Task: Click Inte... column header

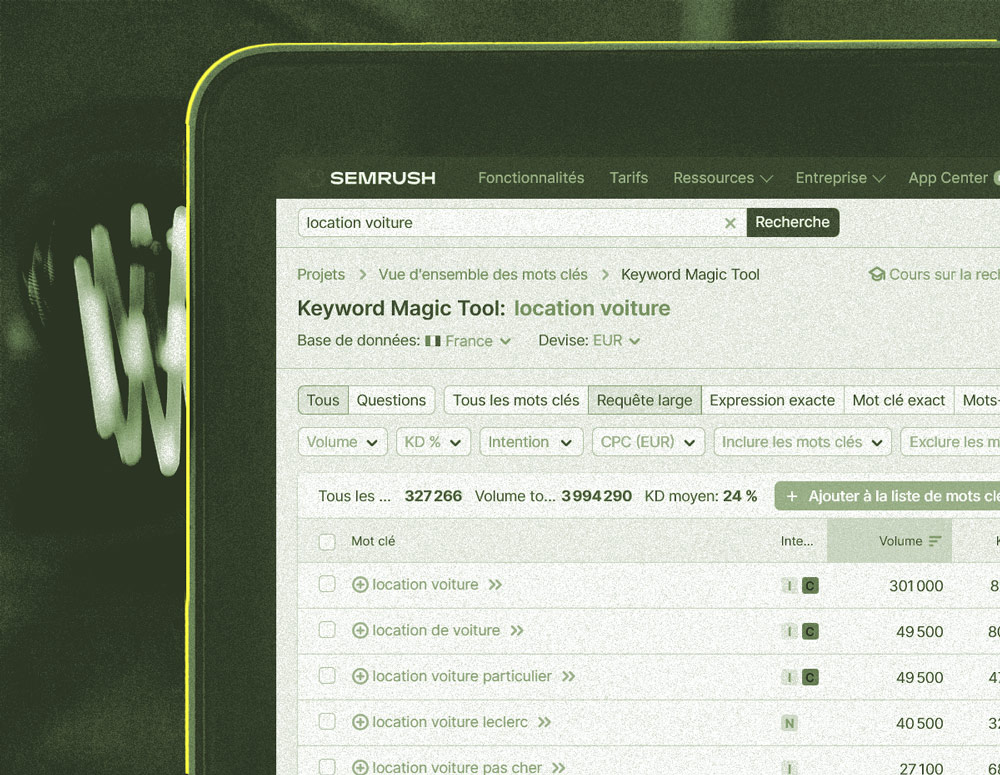Action: (797, 542)
